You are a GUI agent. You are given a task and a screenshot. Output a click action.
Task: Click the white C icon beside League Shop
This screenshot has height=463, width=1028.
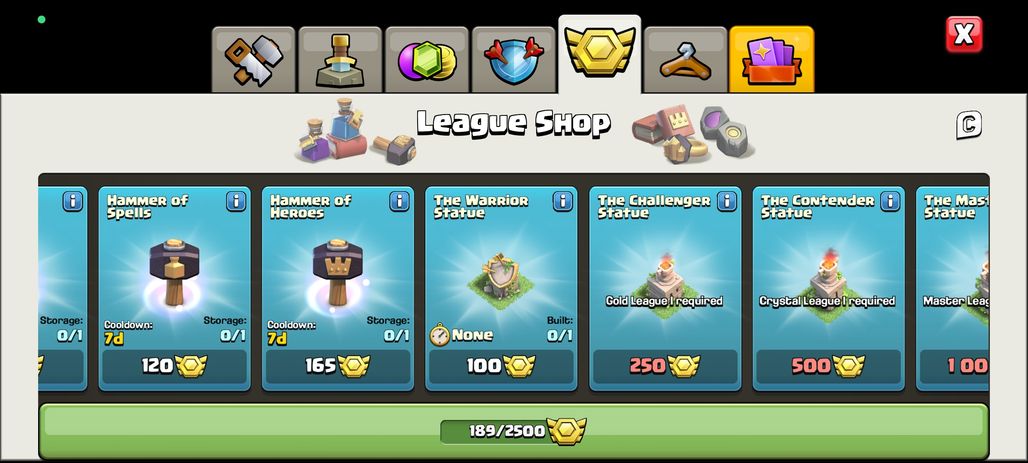[x=968, y=125]
